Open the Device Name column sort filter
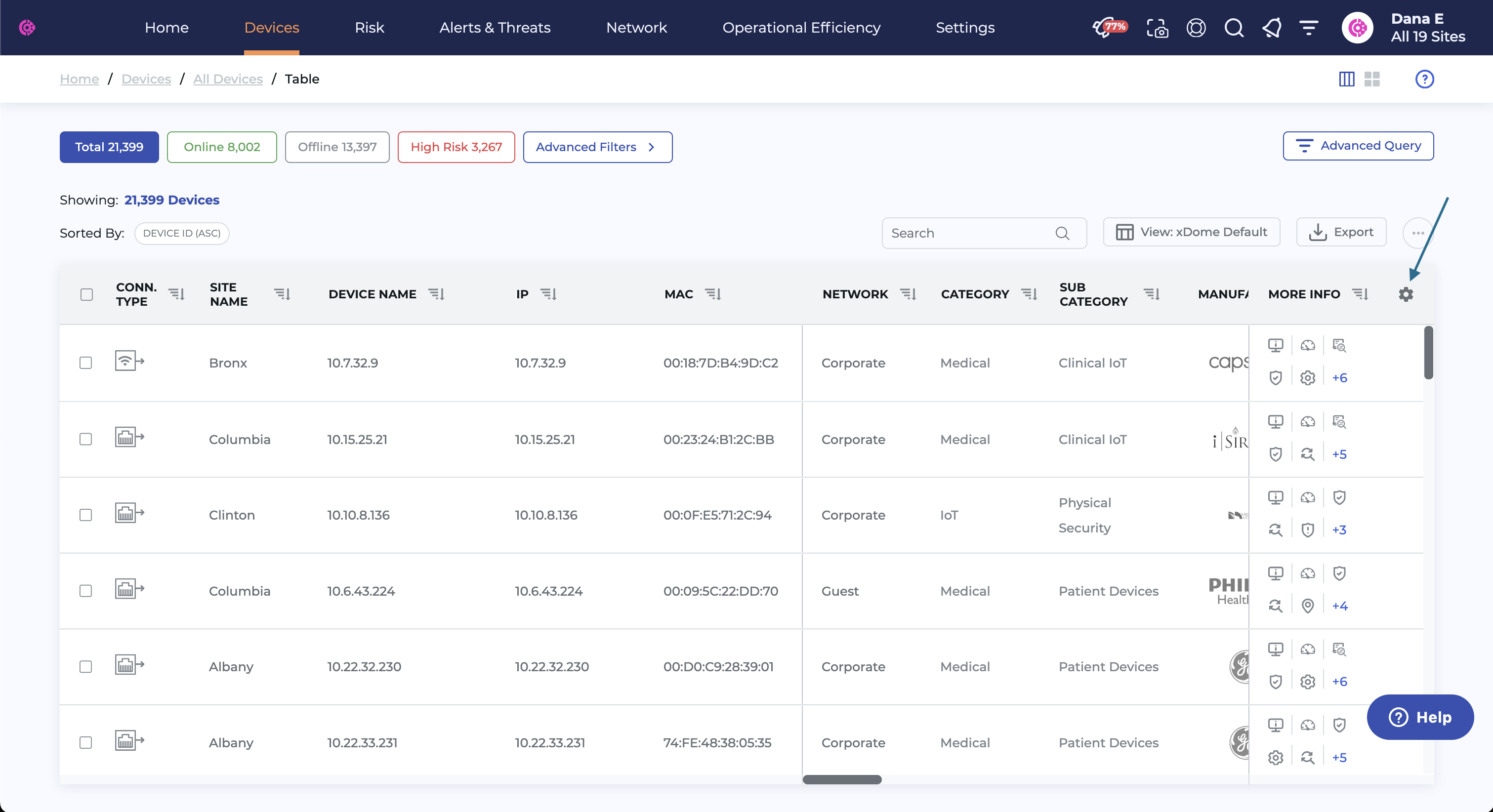The image size is (1493, 812). 436,294
